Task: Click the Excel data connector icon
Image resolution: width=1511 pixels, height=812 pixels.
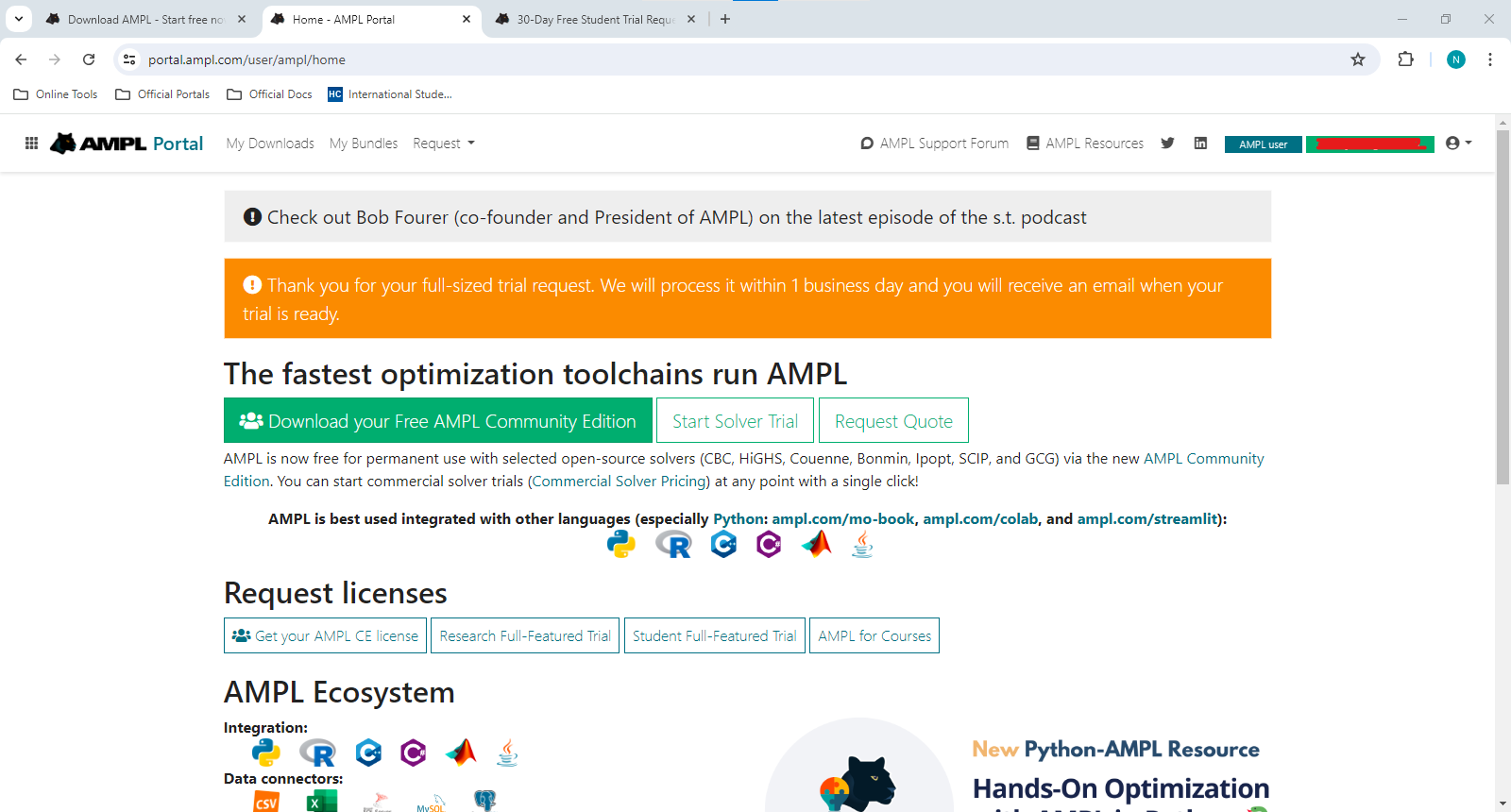Action: click(x=322, y=802)
